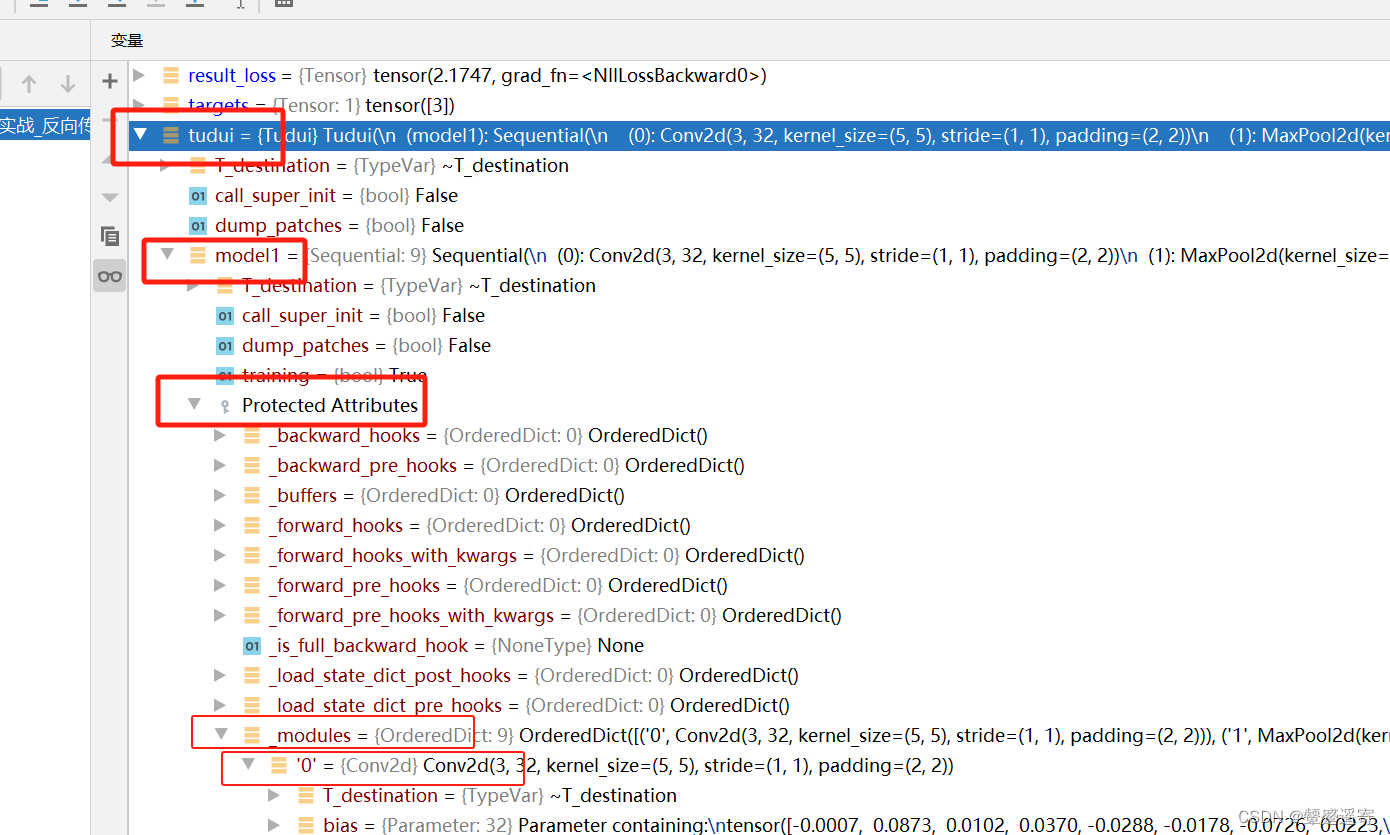Expand the _forward_hooks_with_kwargs entry
The image size is (1390, 835).
pos(220,556)
